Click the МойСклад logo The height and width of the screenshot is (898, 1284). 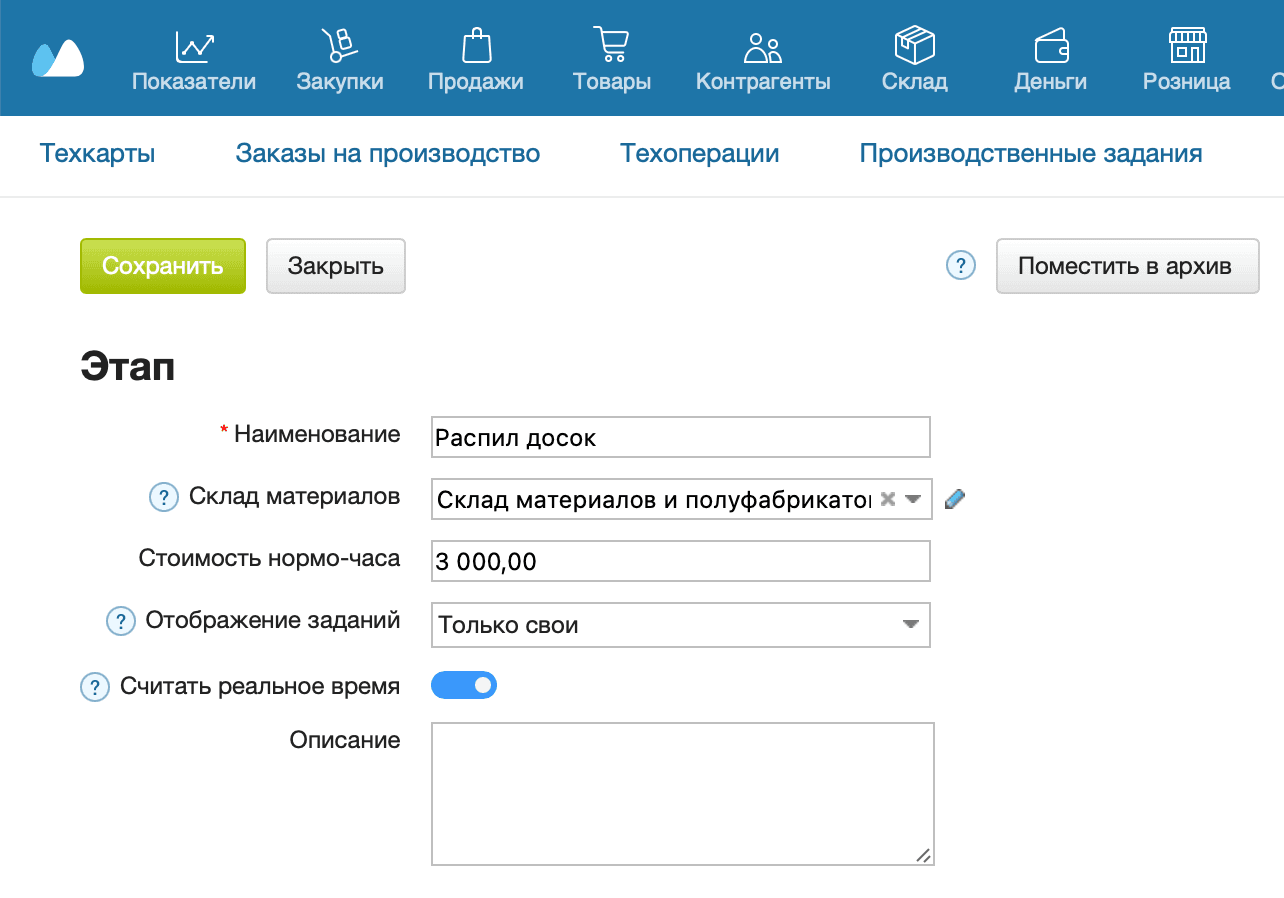(x=57, y=58)
